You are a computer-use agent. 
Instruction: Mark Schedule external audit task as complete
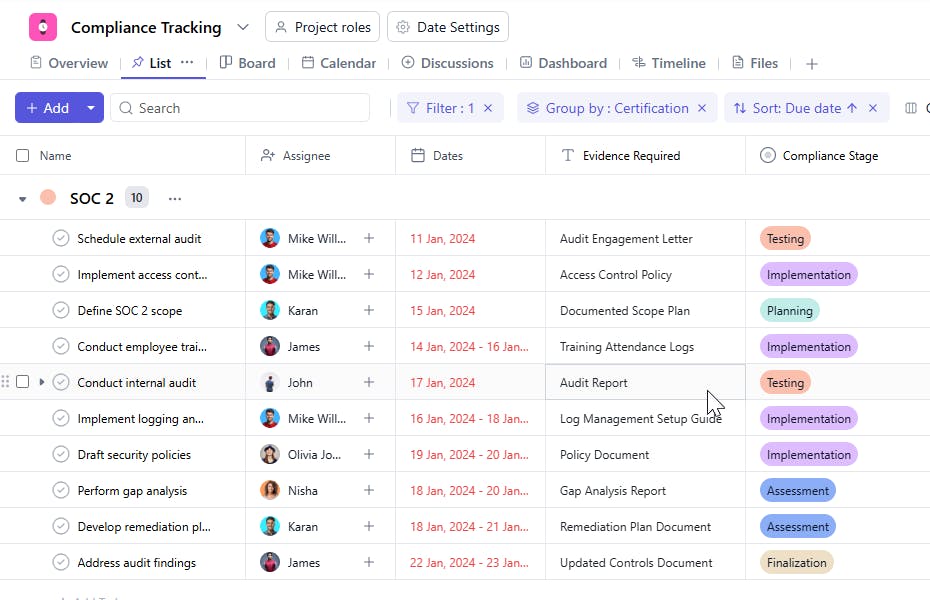click(61, 238)
